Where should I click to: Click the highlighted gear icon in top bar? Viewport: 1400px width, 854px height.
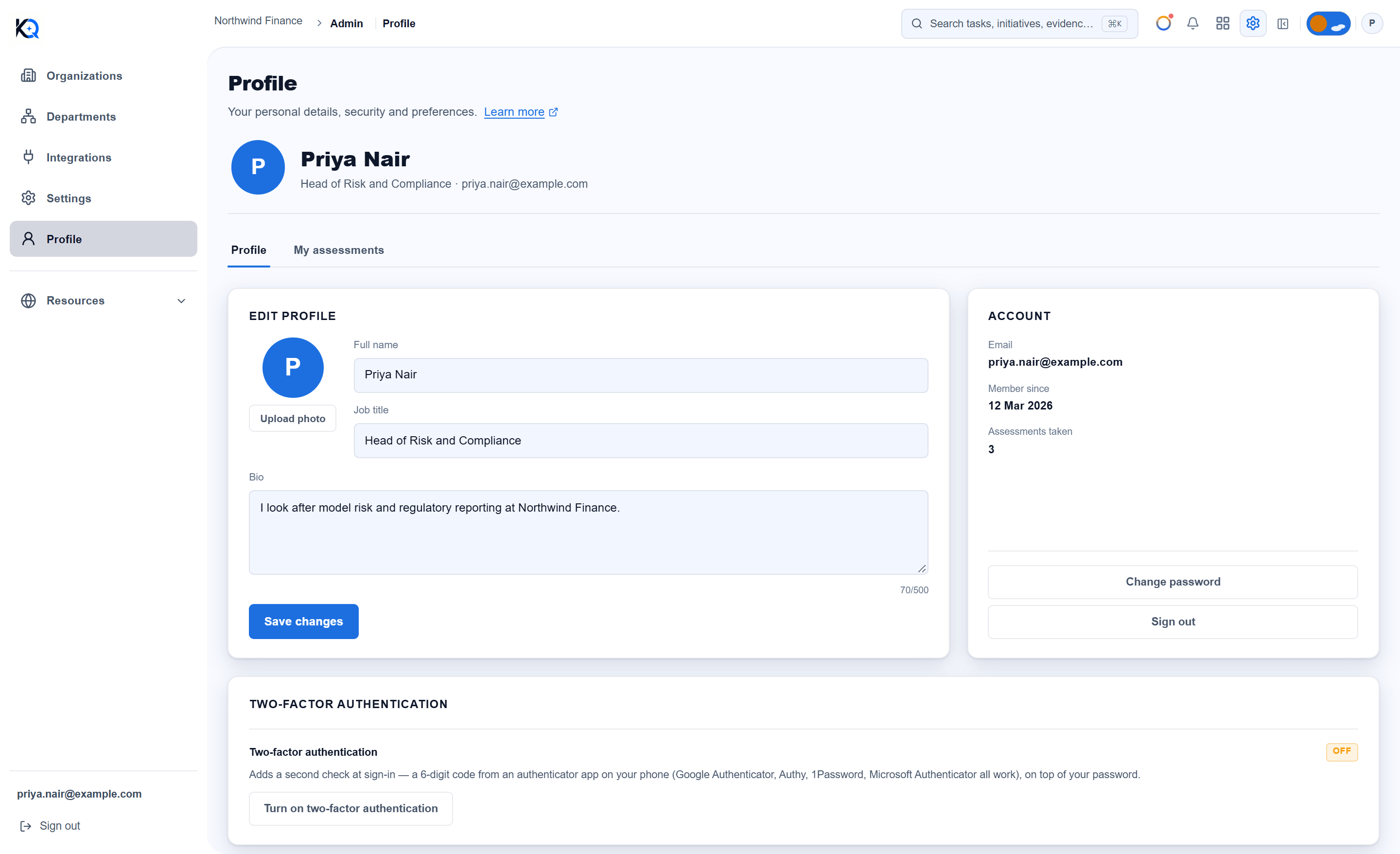tap(1253, 23)
